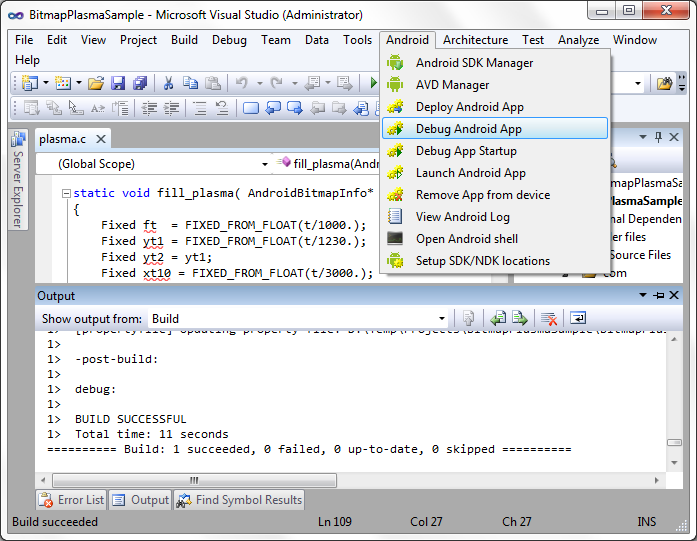Viewport: 697px width, 541px height.
Task: Close the plasma.c tab
Action: click(x=101, y=139)
